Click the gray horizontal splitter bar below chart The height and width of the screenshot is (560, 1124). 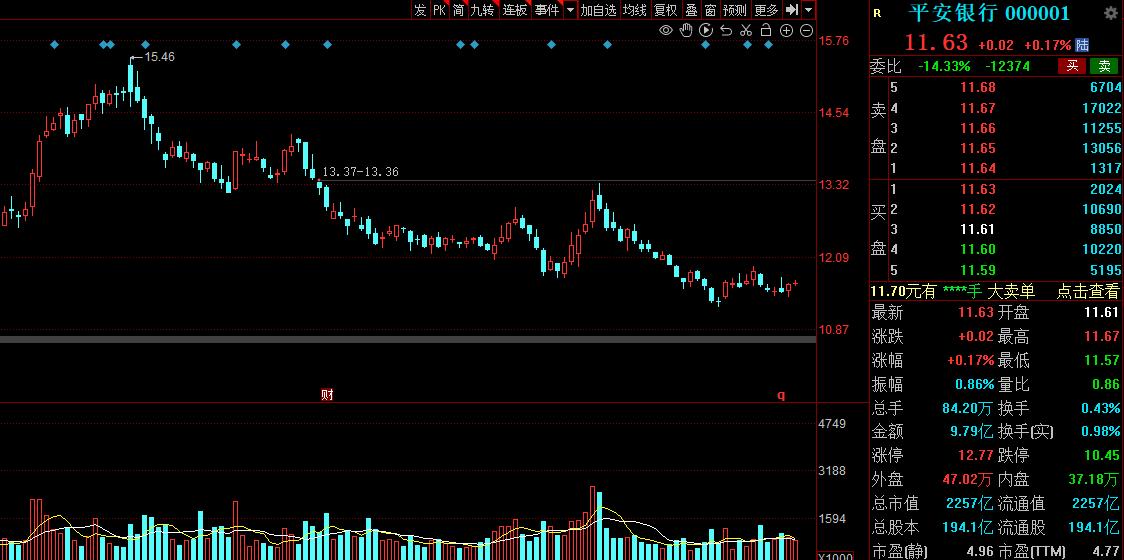408,339
